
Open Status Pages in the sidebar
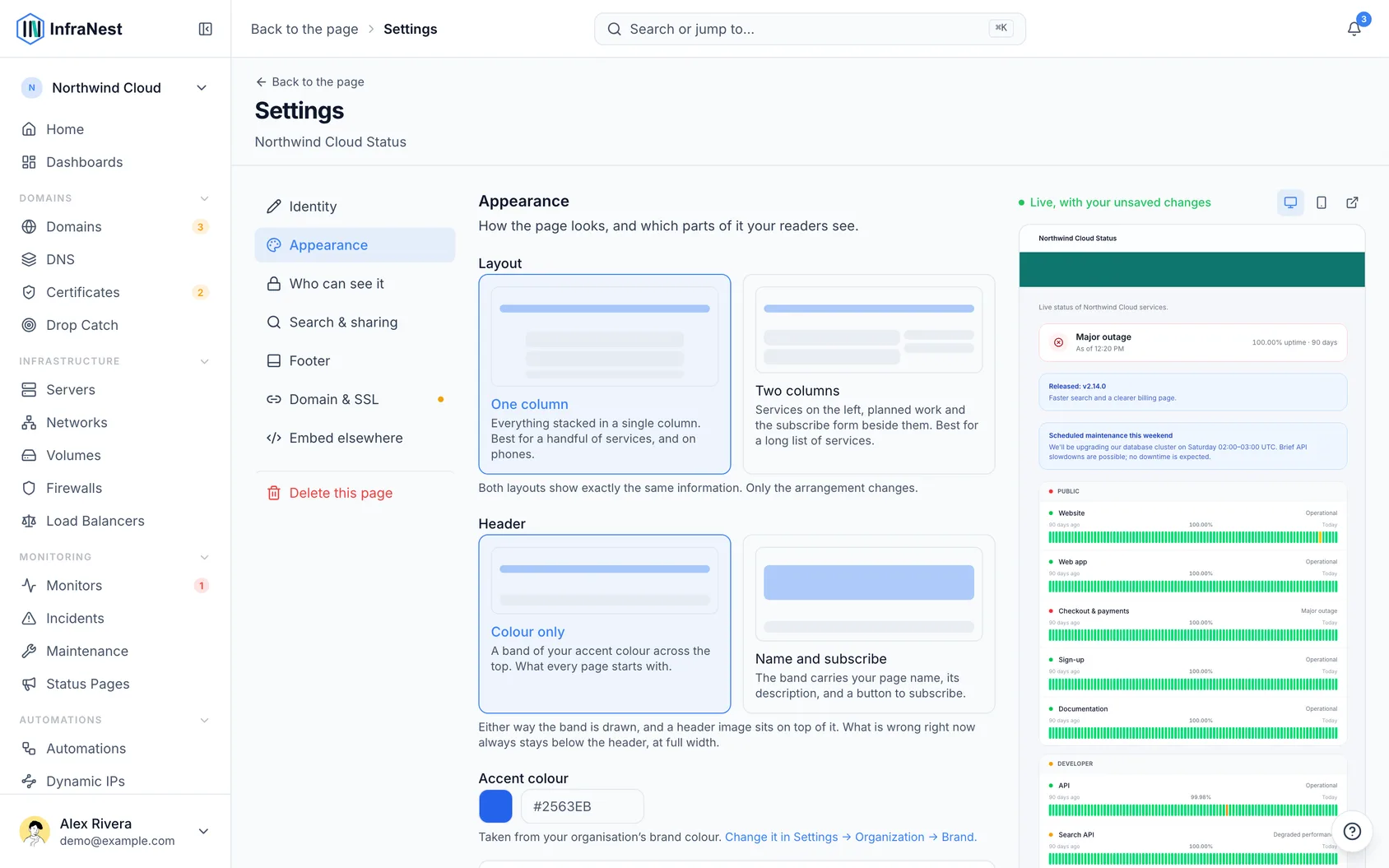pyautogui.click(x=115, y=684)
